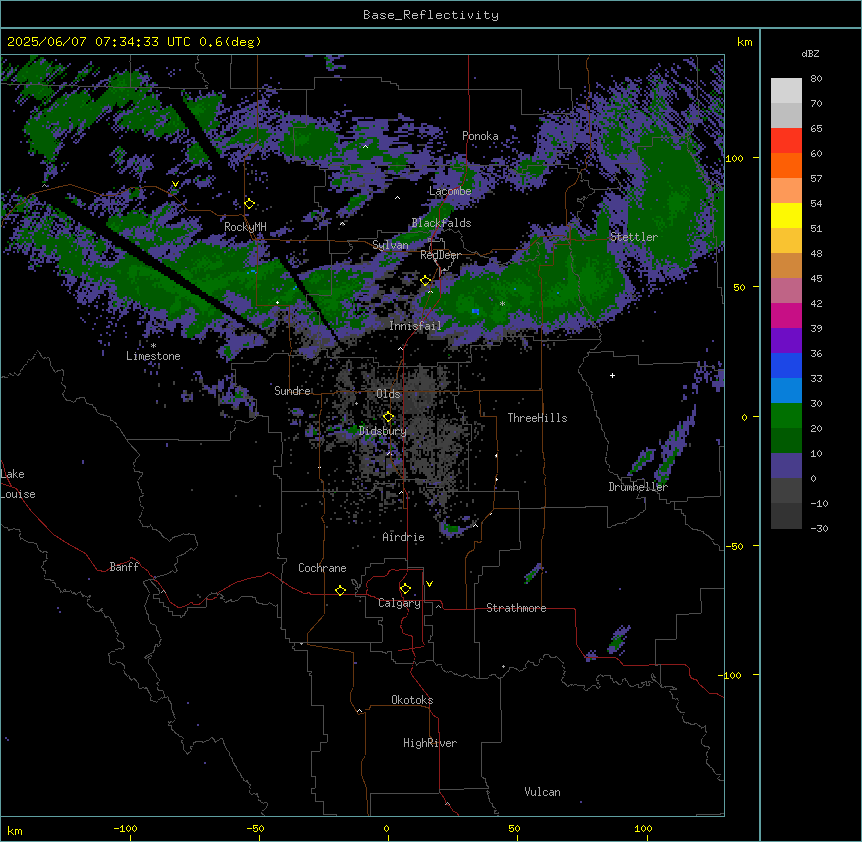Select the magenta 42-39 dBZ legend swatch

click(x=786, y=315)
